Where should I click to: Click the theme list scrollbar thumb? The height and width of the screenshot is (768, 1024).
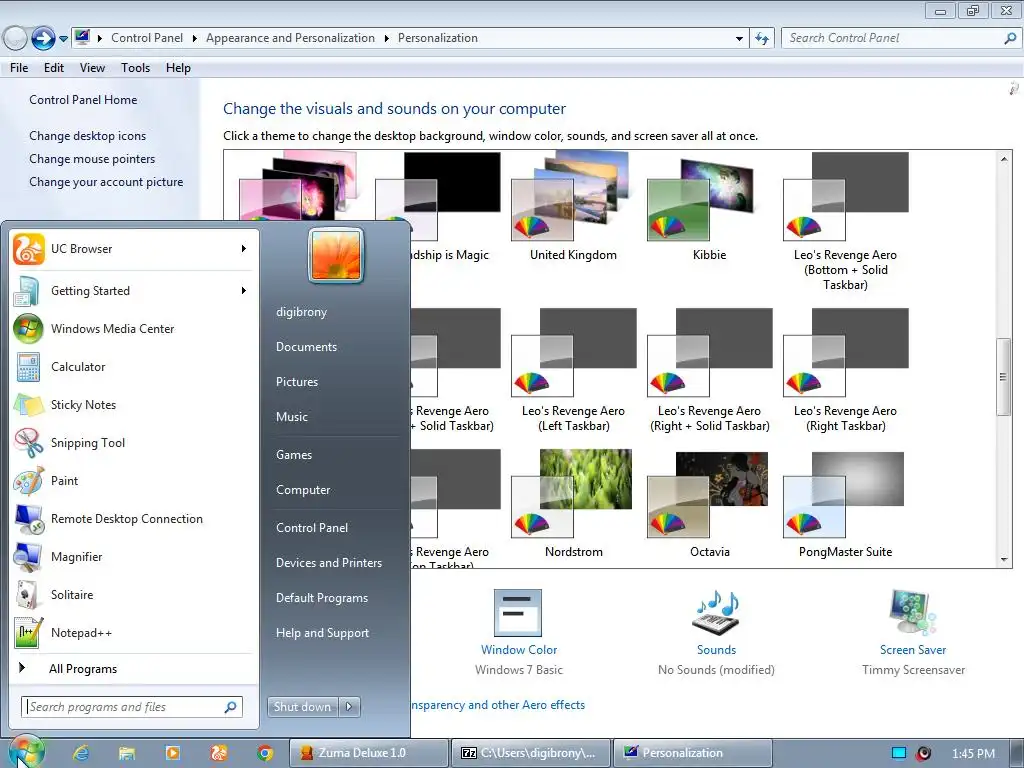[x=1003, y=377]
